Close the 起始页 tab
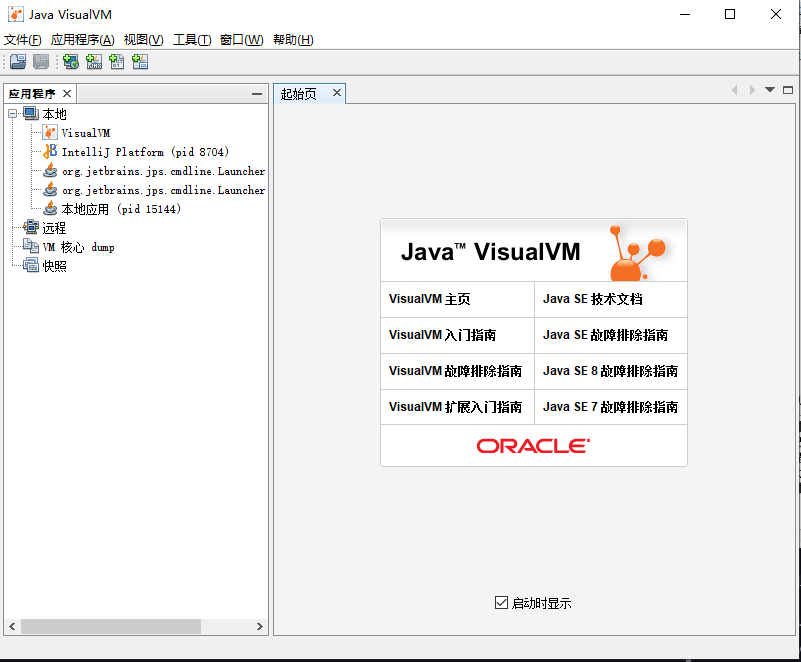Image resolution: width=801 pixels, height=662 pixels. (337, 92)
